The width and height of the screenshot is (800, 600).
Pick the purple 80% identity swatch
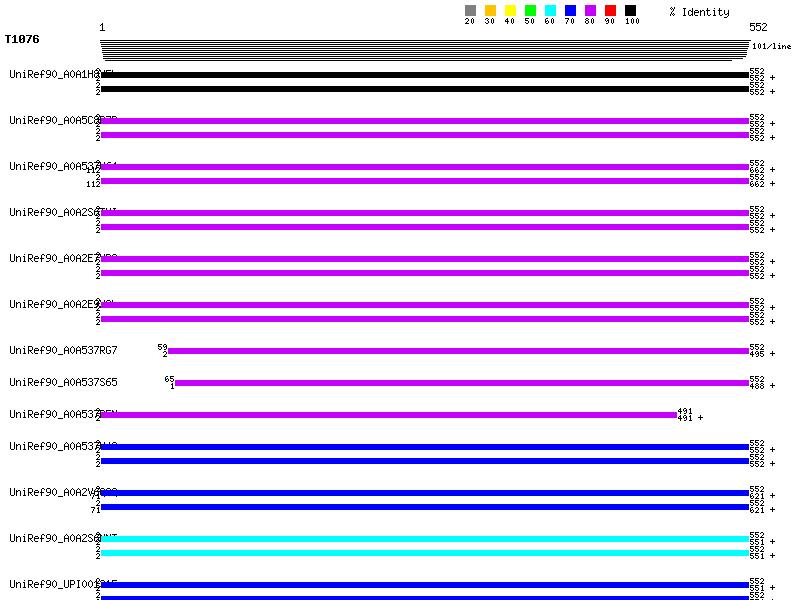tap(590, 11)
